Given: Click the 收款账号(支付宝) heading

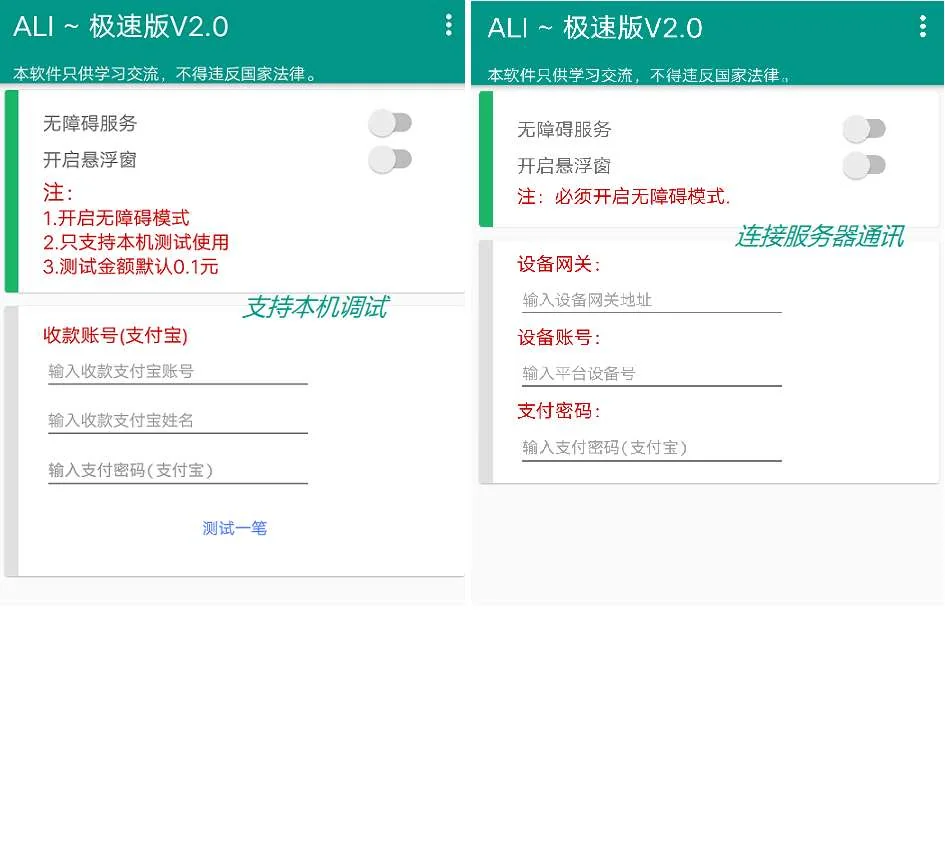Looking at the screenshot, I should click(x=115, y=335).
